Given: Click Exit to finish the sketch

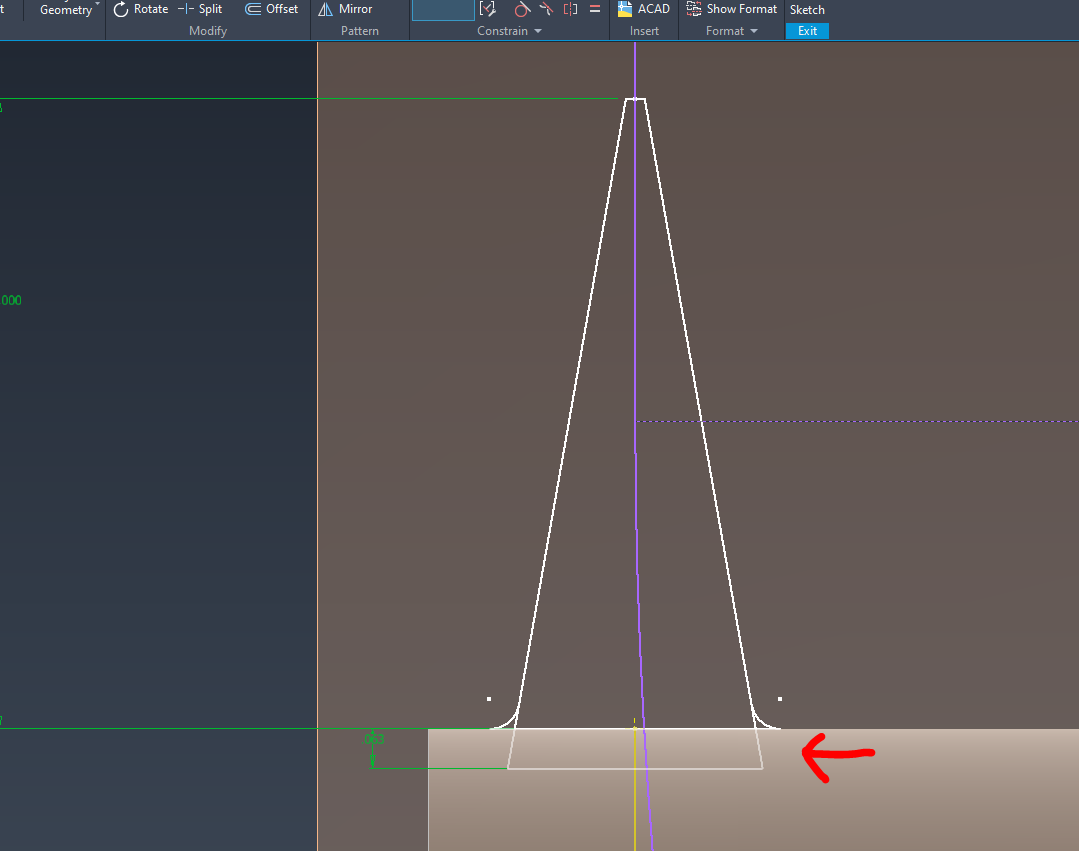Looking at the screenshot, I should [807, 31].
